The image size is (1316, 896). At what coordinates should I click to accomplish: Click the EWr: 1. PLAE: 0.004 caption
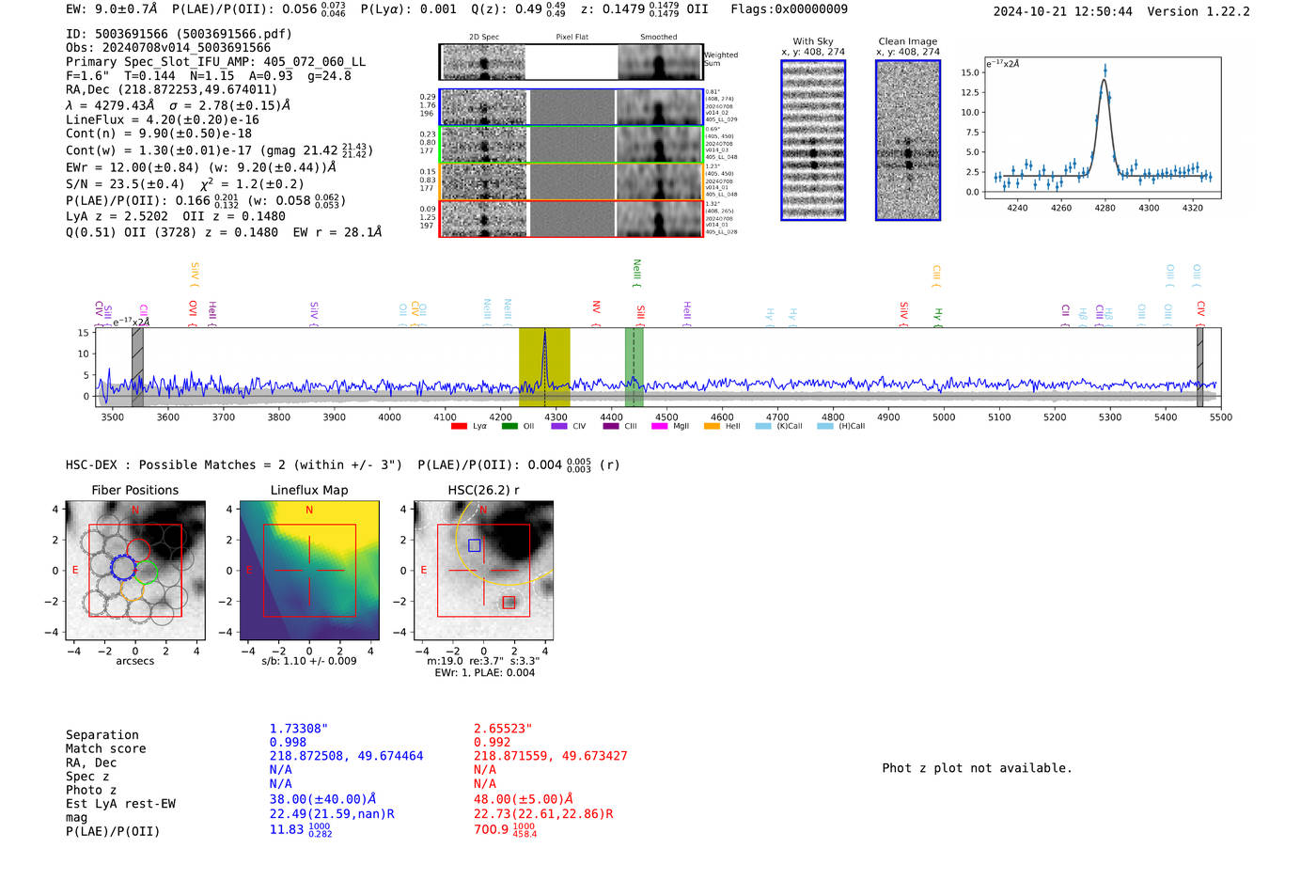[x=484, y=673]
